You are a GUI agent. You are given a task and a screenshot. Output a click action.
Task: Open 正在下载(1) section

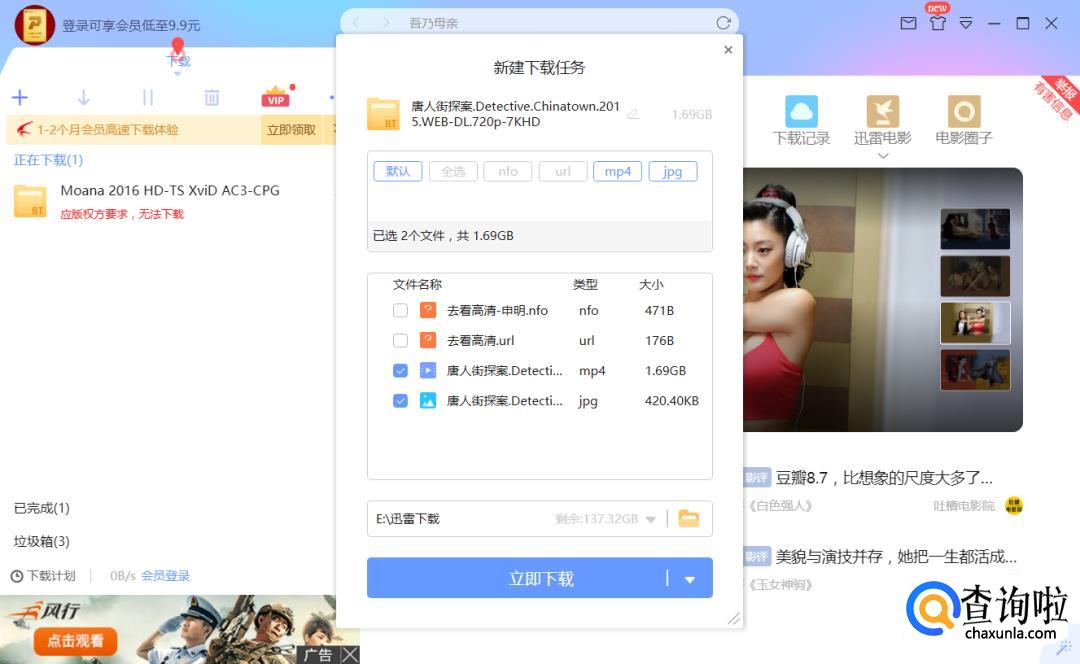(x=48, y=160)
